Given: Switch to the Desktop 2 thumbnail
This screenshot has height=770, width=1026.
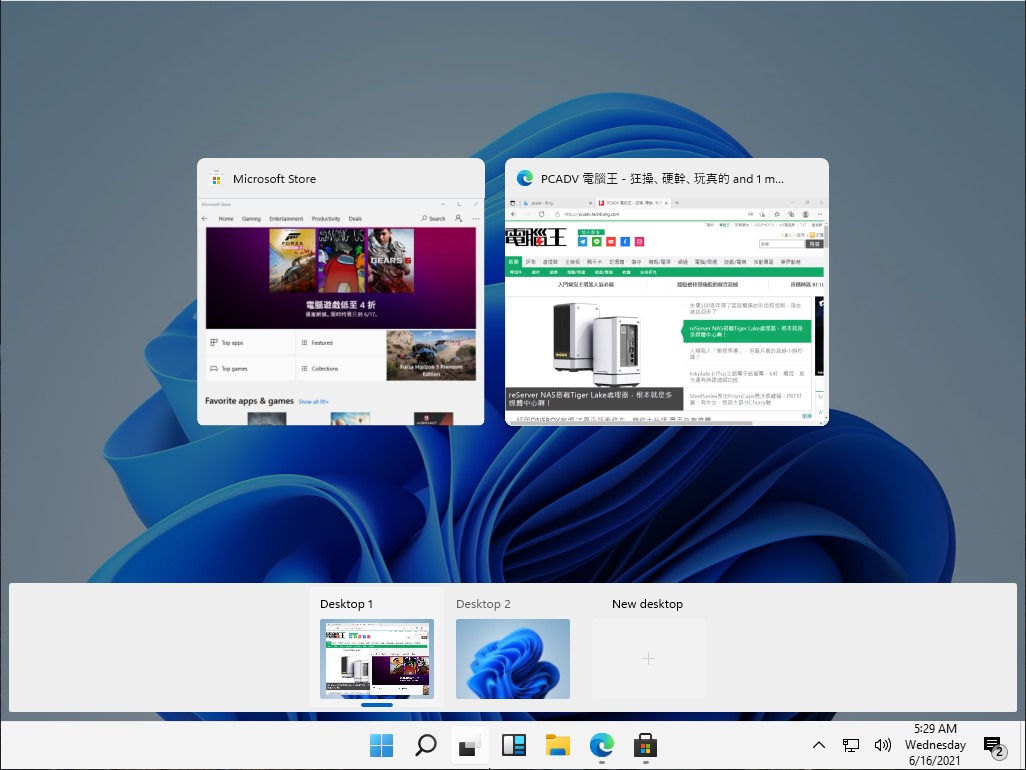Looking at the screenshot, I should pyautogui.click(x=513, y=658).
